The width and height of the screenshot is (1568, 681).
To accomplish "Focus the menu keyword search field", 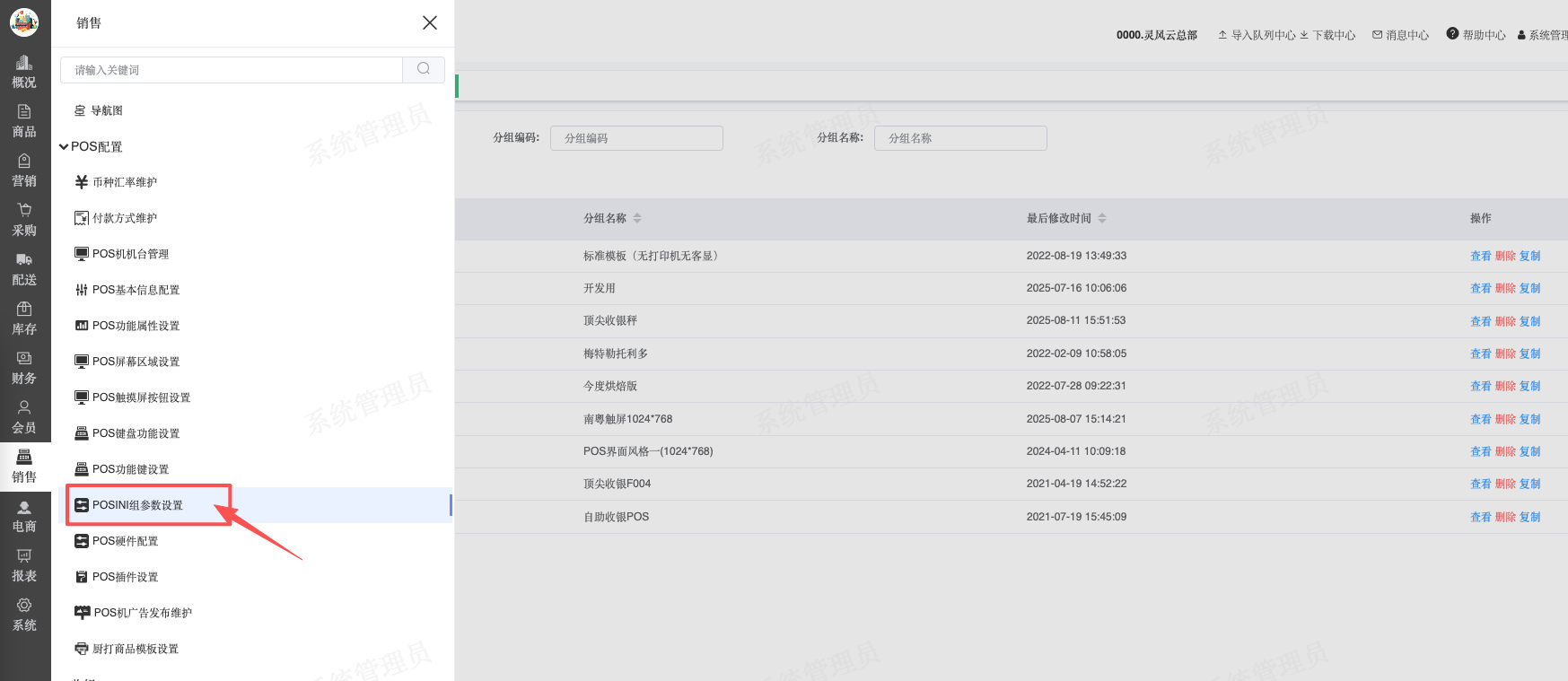I will 232,70.
